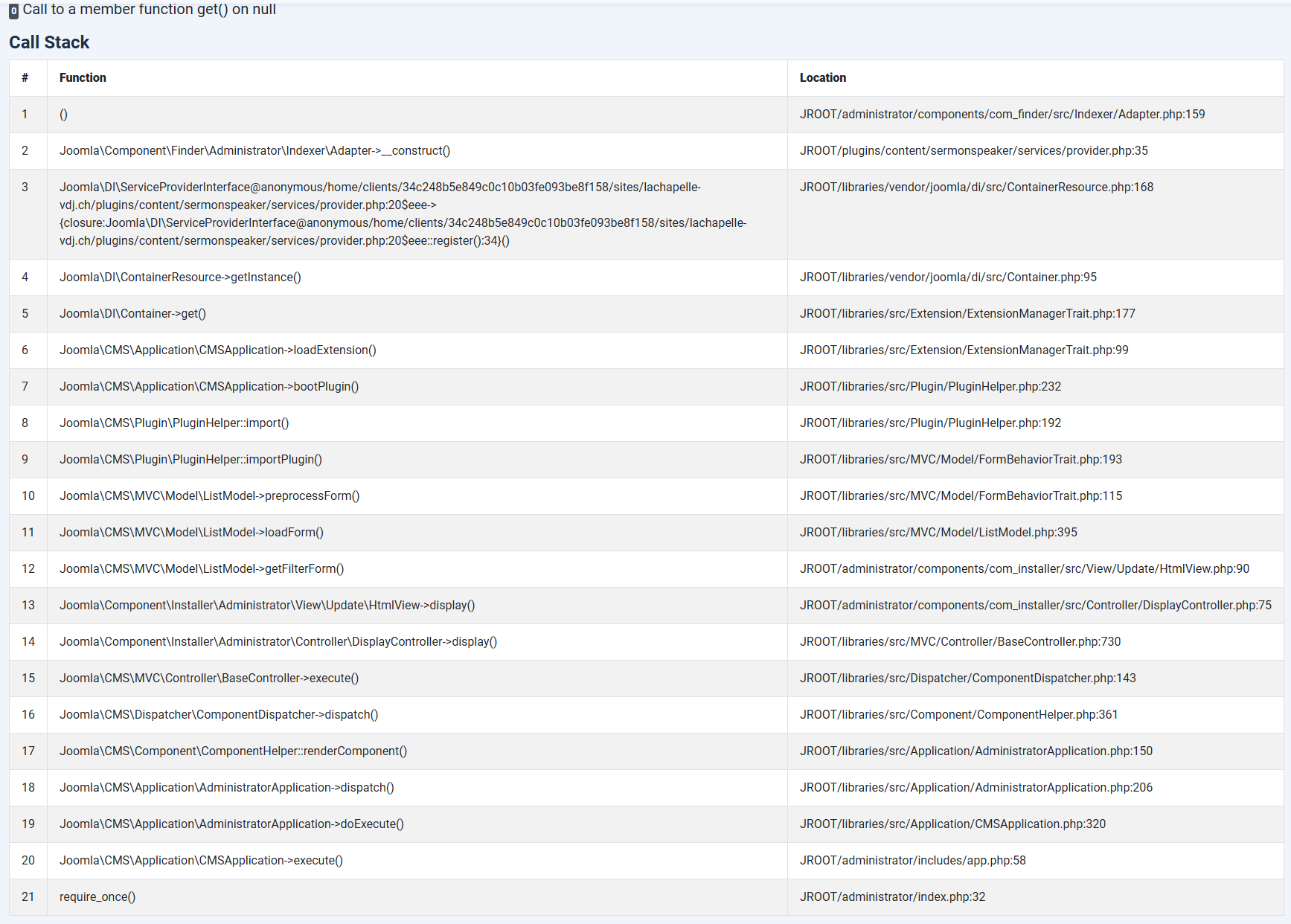Click the error code 0 badge
1291x924 pixels.
click(13, 11)
